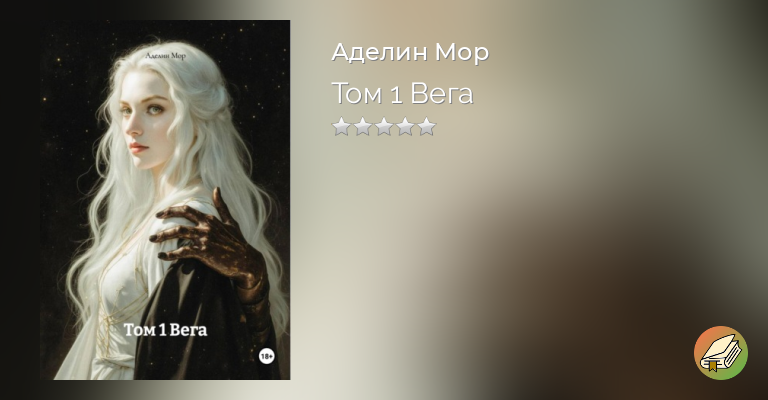Viewport: 768px width, 400px height.
Task: Select the third rating star
Action: click(x=384, y=126)
